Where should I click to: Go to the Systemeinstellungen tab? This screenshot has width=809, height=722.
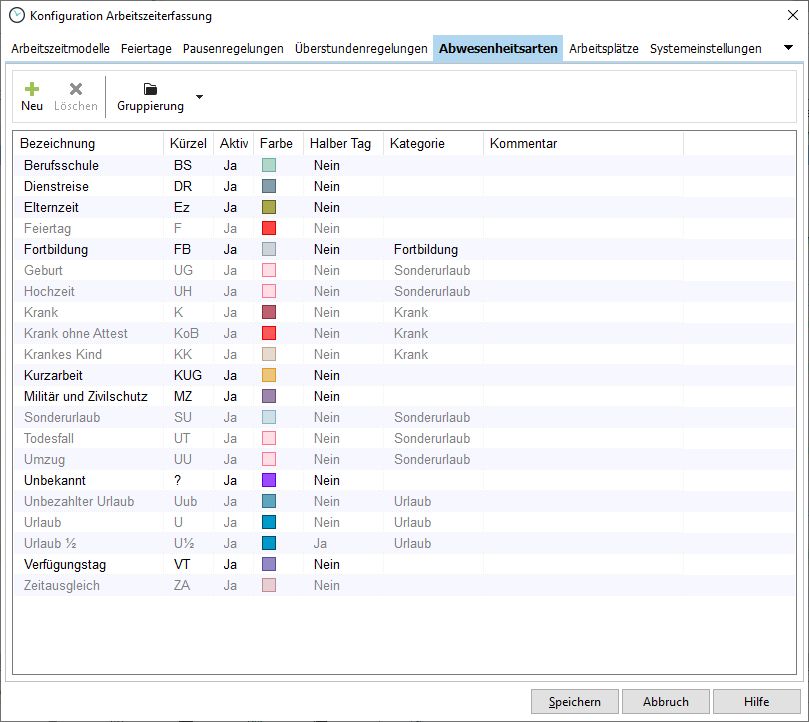pyautogui.click(x=705, y=48)
